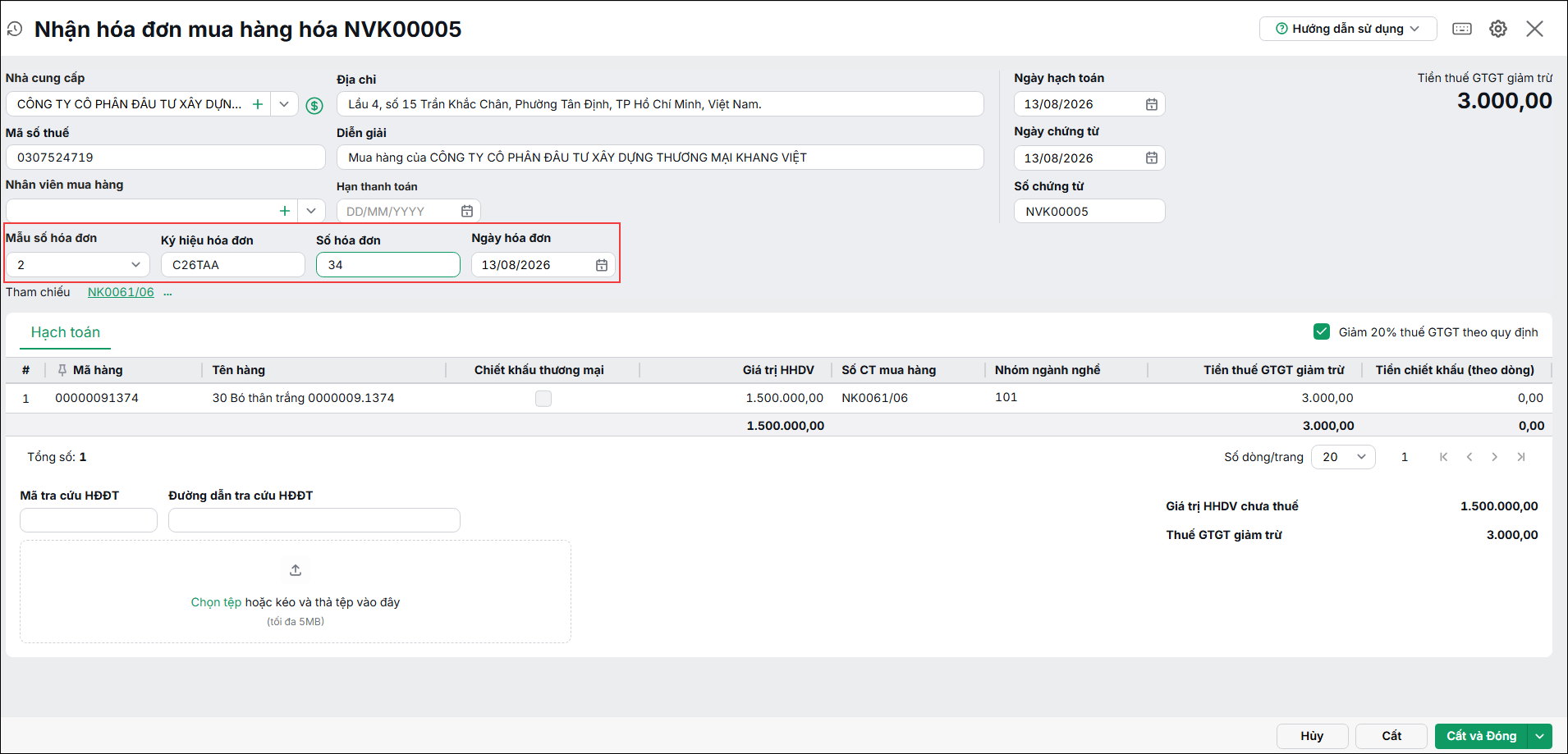The image size is (1568, 754).
Task: Click the Chiết khấu thương mại column header
Action: pyautogui.click(x=539, y=370)
